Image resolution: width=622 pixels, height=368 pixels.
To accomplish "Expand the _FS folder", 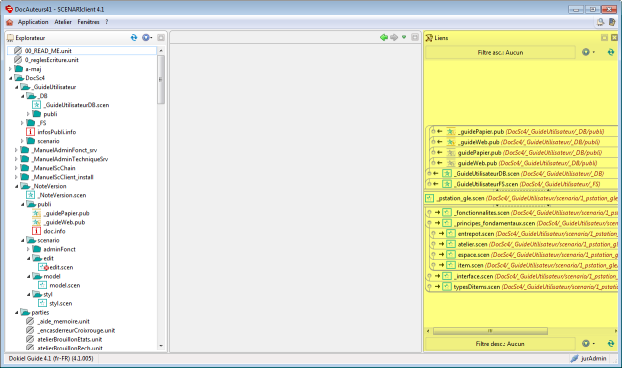I will pyautogui.click(x=23, y=123).
